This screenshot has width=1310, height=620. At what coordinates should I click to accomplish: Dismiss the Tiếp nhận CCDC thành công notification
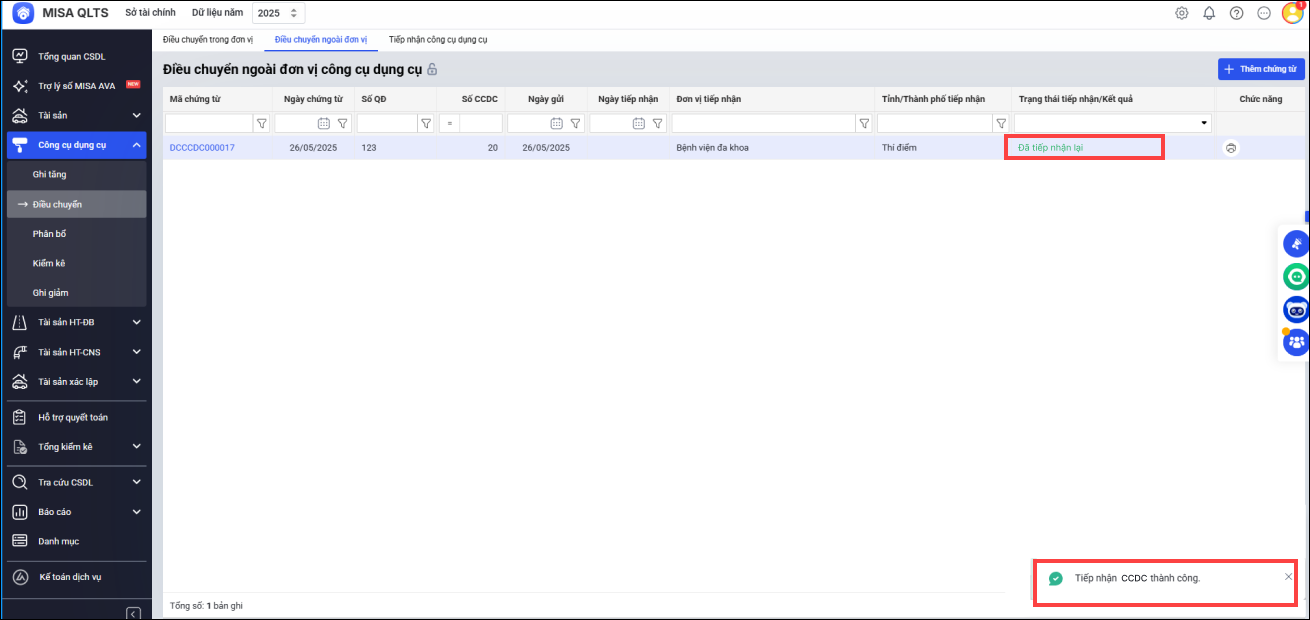[x=1288, y=577]
